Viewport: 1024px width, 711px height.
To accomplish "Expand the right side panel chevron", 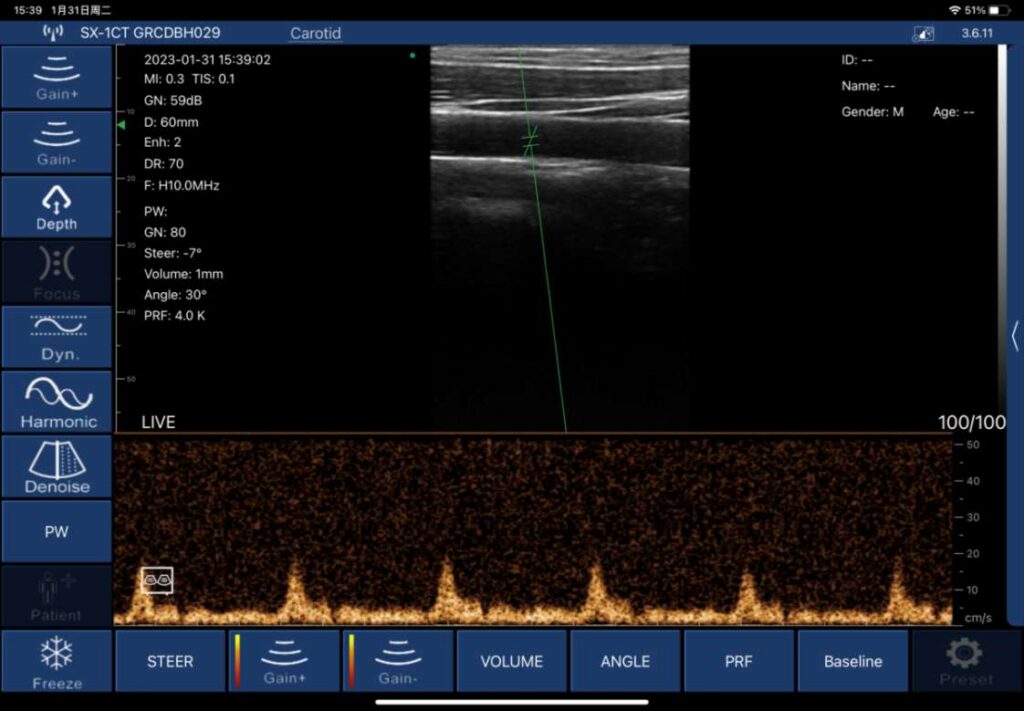I will [1015, 337].
